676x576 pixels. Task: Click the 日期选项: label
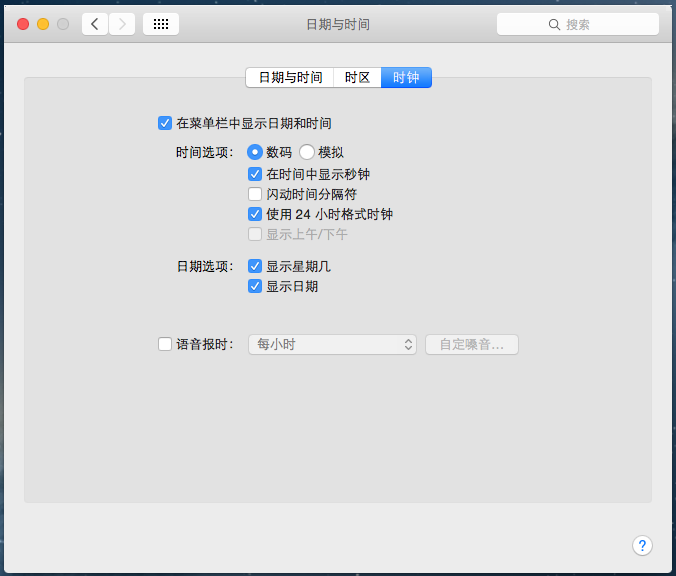coord(205,266)
